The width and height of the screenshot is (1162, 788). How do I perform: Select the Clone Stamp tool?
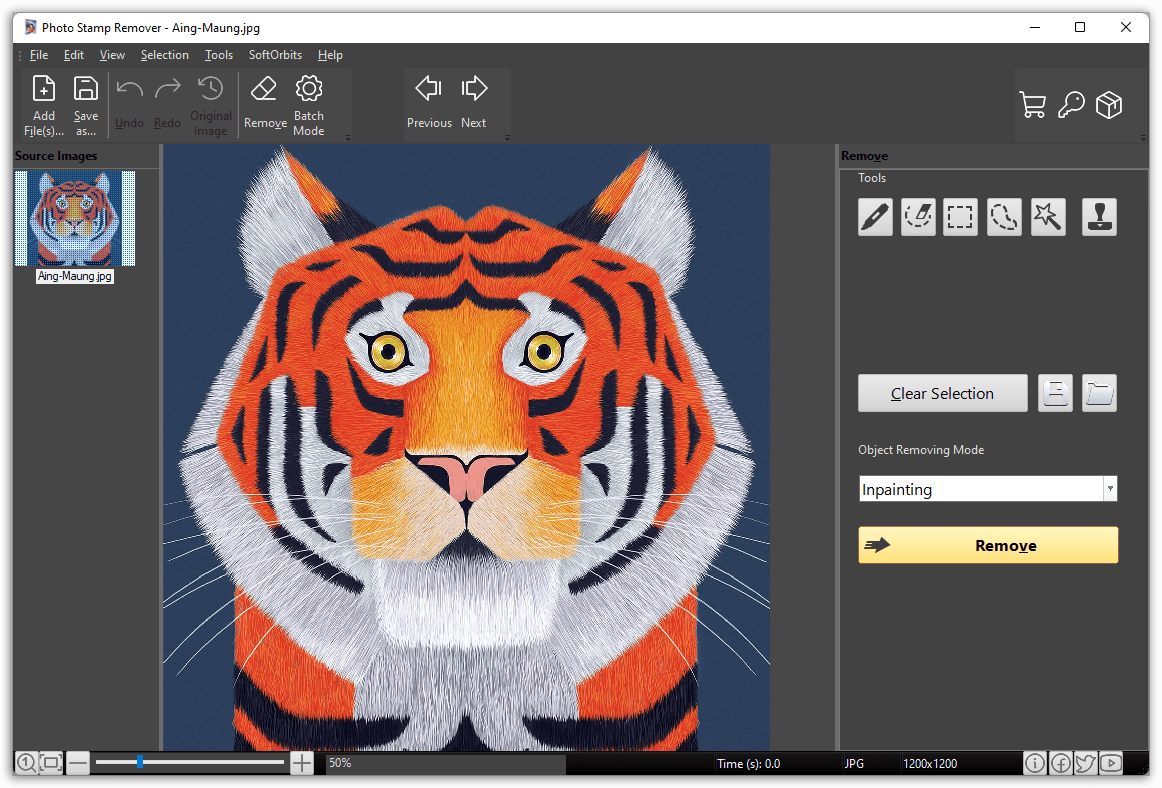[1099, 217]
